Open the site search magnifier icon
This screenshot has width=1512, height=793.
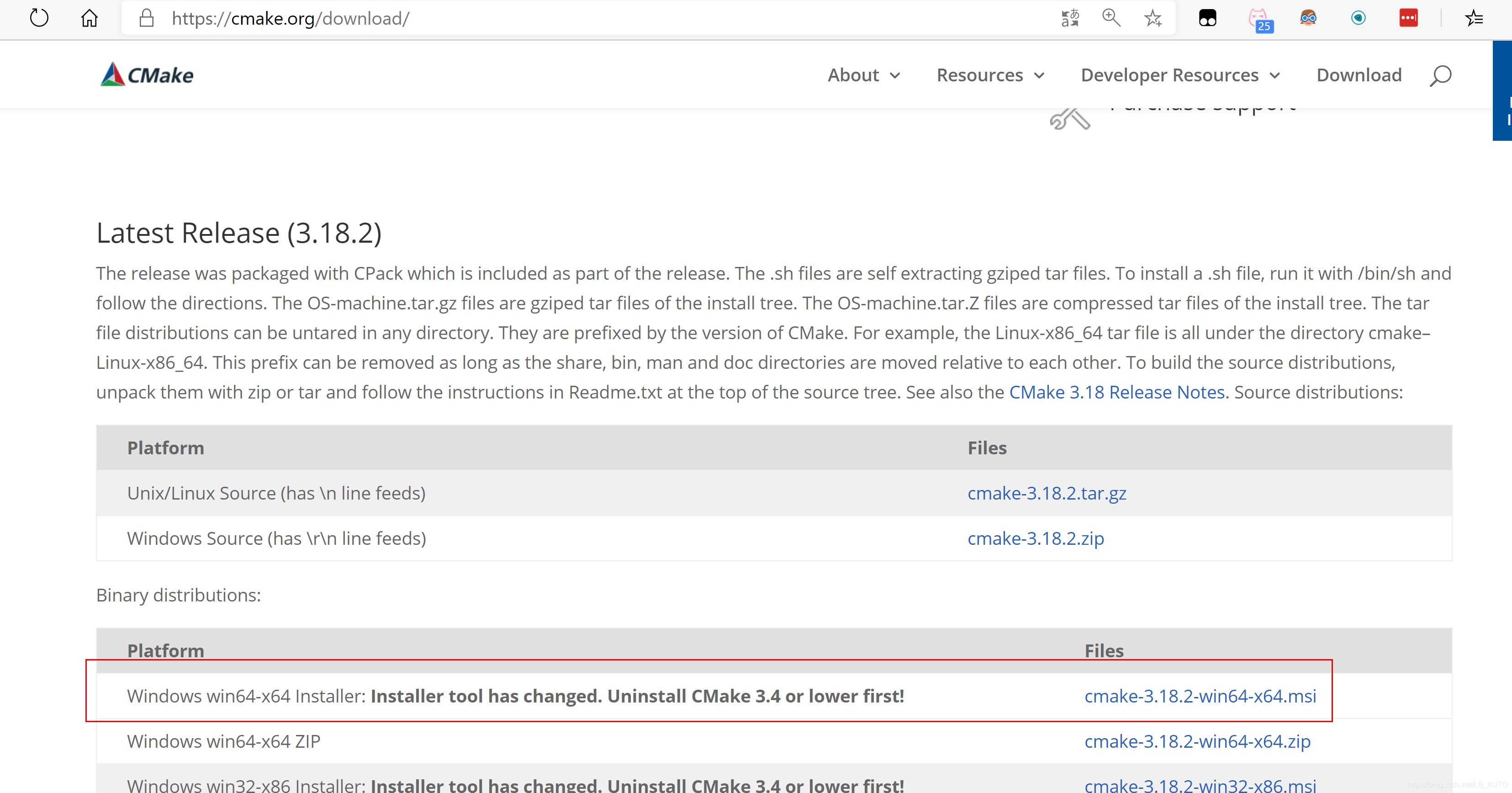tap(1440, 76)
